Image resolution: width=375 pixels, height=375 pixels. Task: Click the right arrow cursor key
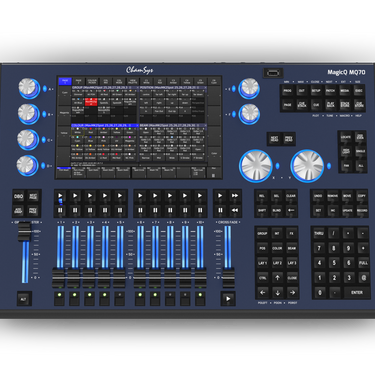coord(292,293)
